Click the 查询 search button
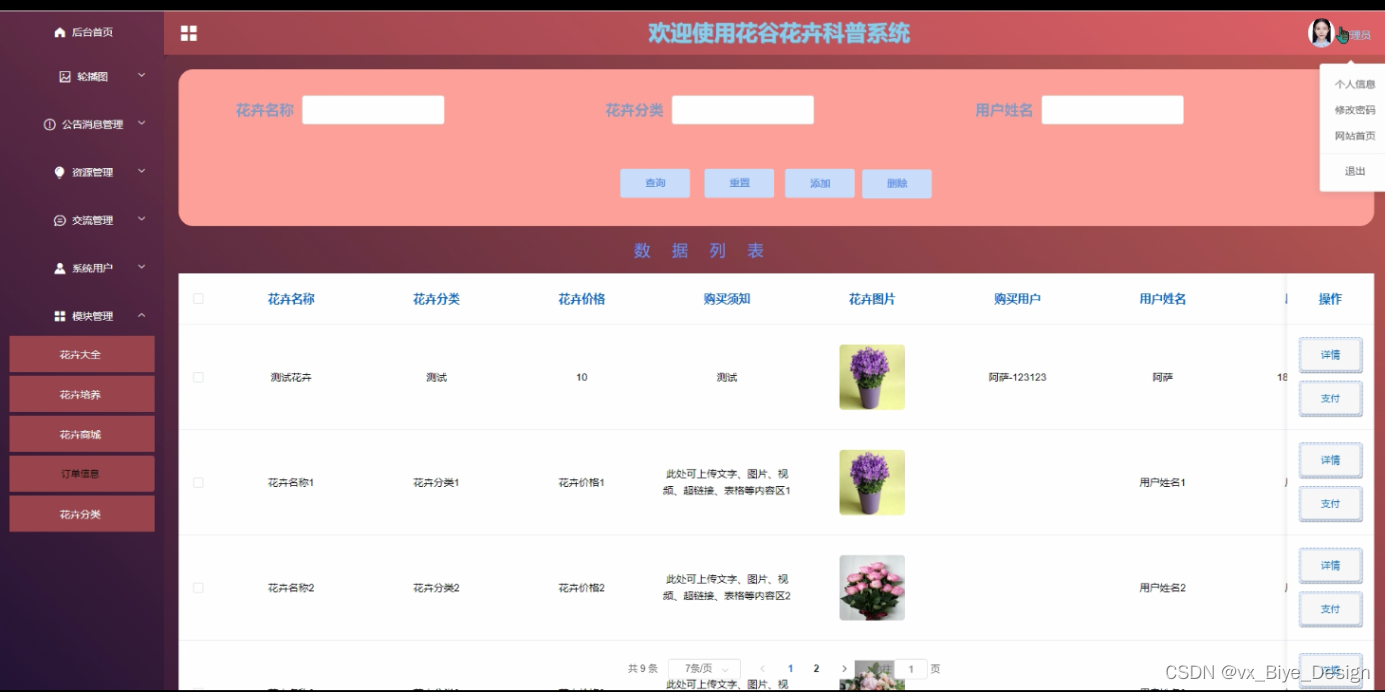 click(655, 183)
